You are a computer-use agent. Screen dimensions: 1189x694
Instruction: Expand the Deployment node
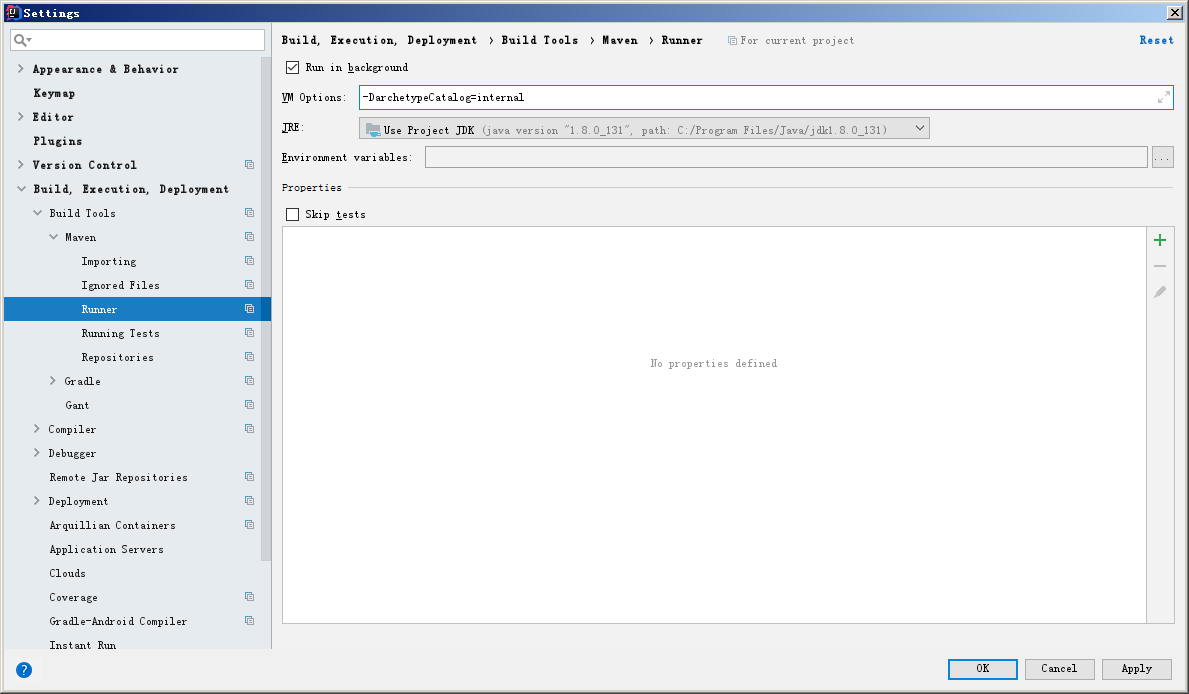36,501
